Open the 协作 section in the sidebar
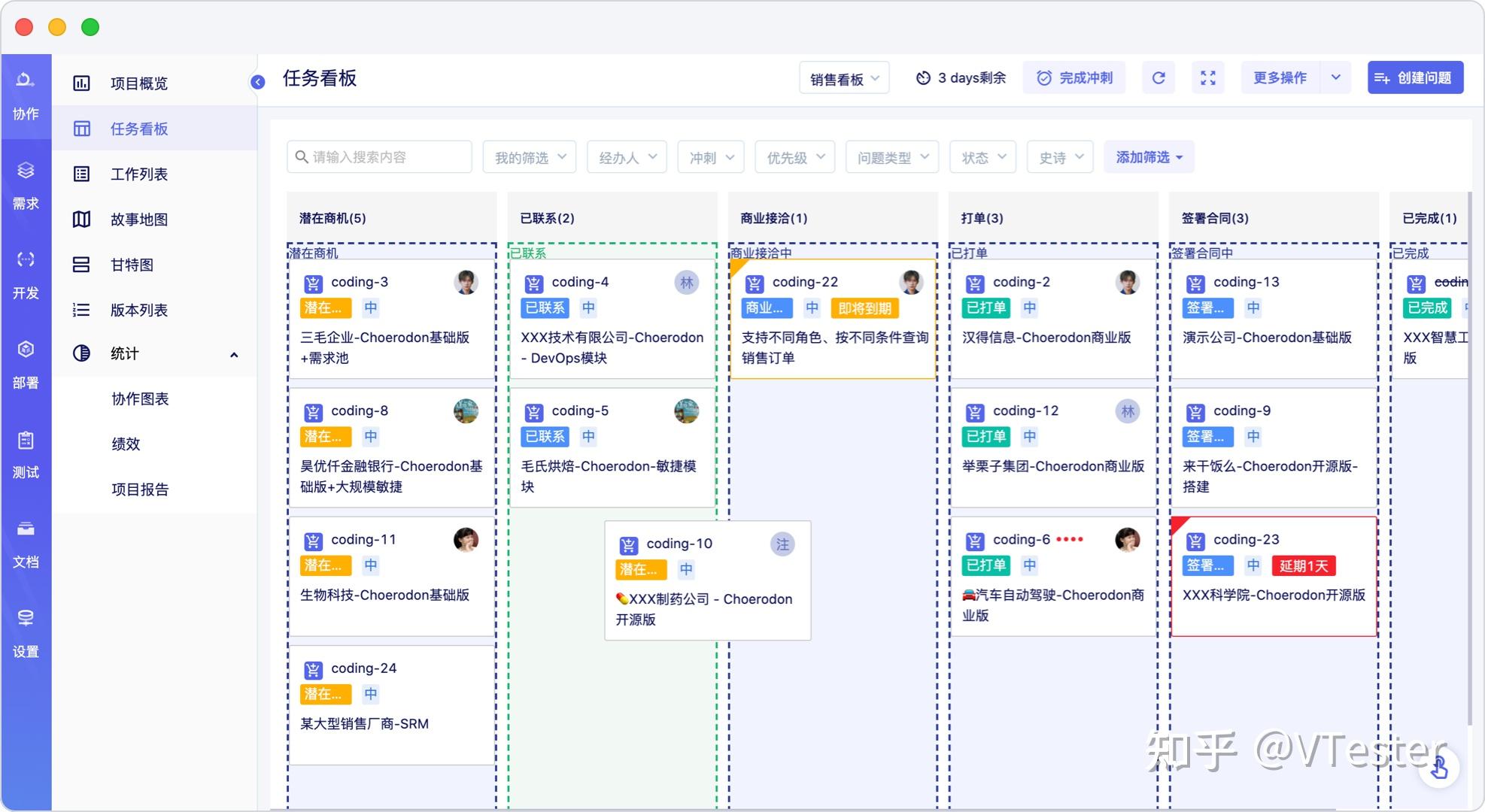The width and height of the screenshot is (1485, 812). click(x=26, y=94)
